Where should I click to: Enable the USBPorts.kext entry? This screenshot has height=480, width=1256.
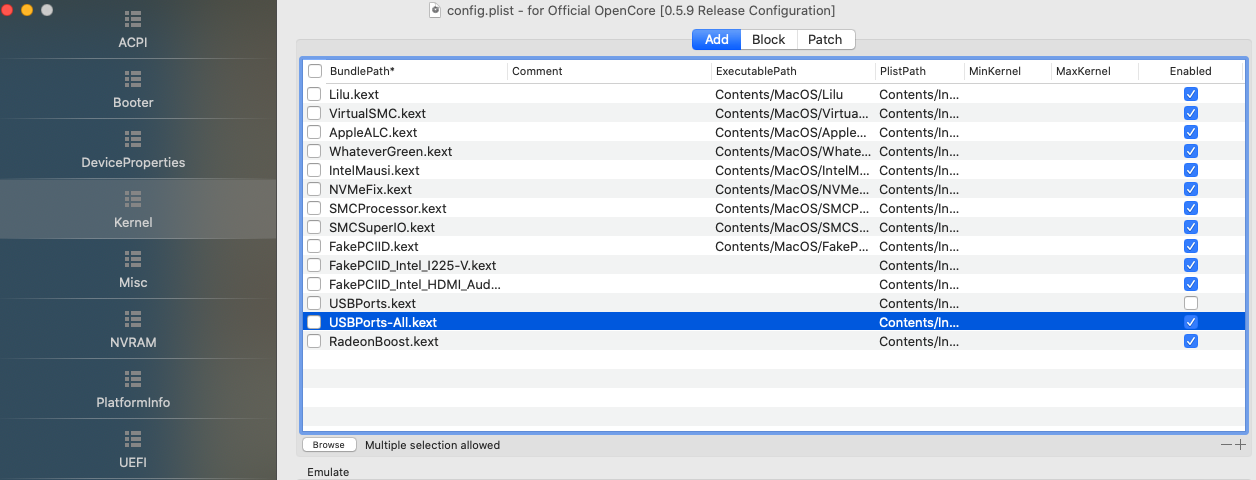(x=1190, y=303)
